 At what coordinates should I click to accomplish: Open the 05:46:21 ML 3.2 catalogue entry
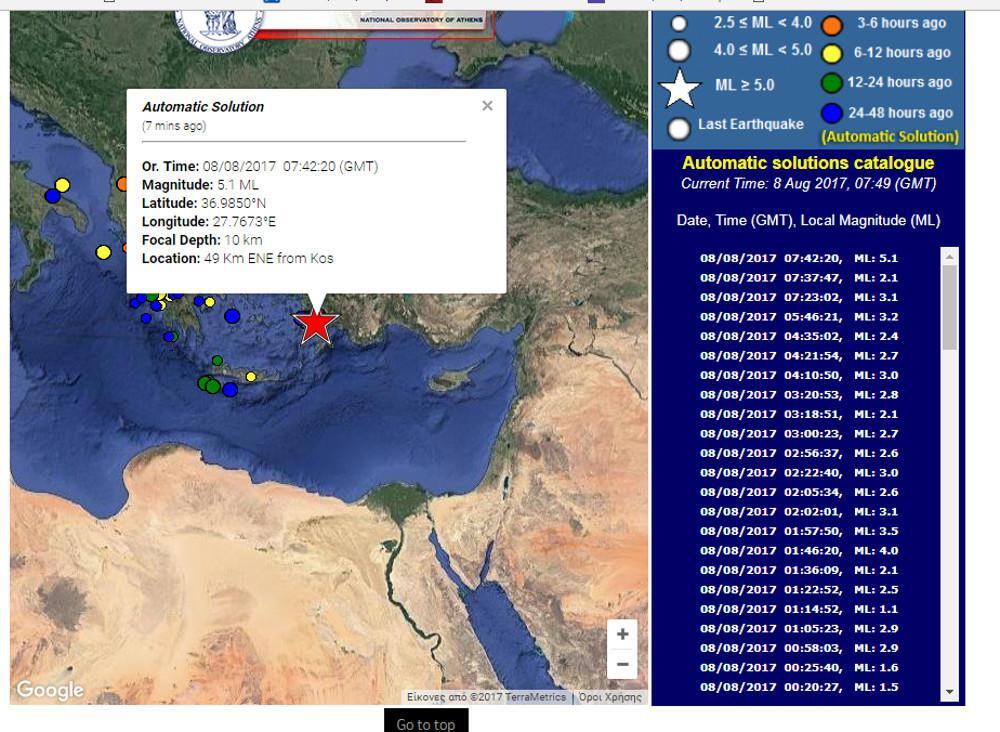click(798, 316)
